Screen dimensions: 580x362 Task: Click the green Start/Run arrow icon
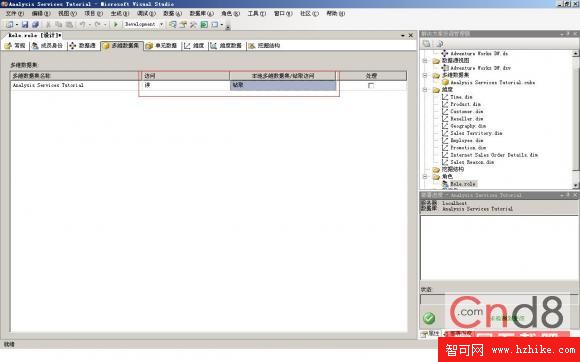click(x=115, y=24)
